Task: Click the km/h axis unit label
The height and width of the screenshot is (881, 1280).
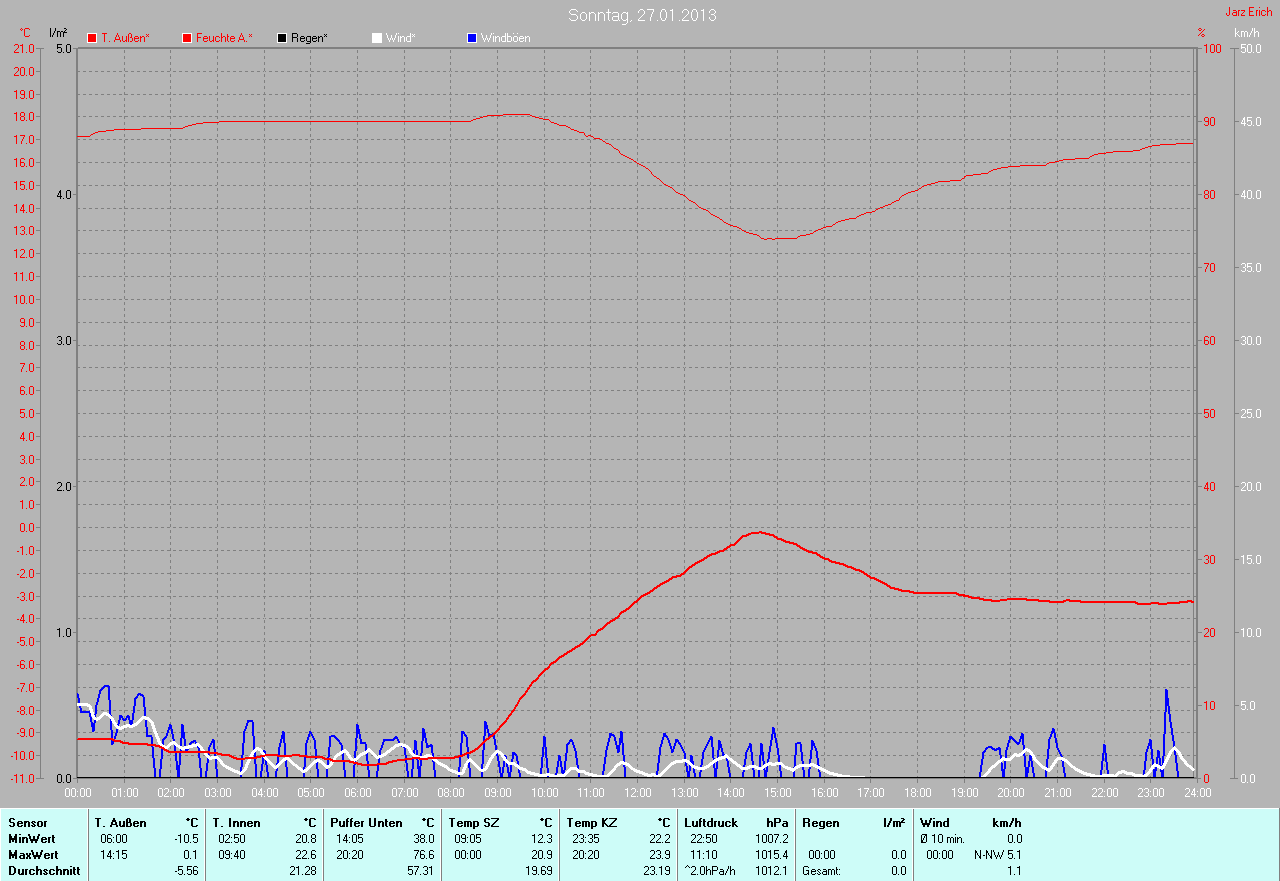Action: coord(1246,33)
